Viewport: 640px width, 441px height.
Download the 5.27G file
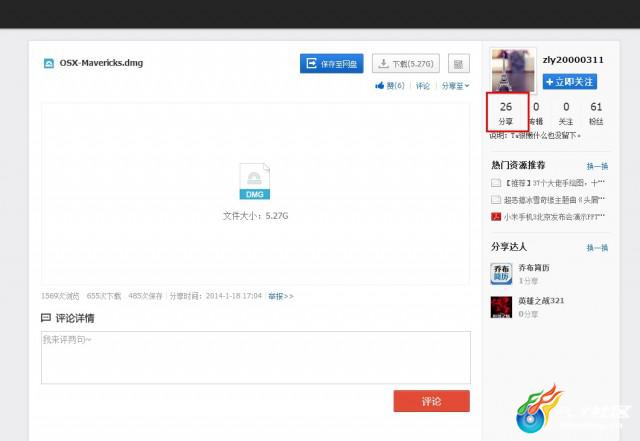pos(406,64)
